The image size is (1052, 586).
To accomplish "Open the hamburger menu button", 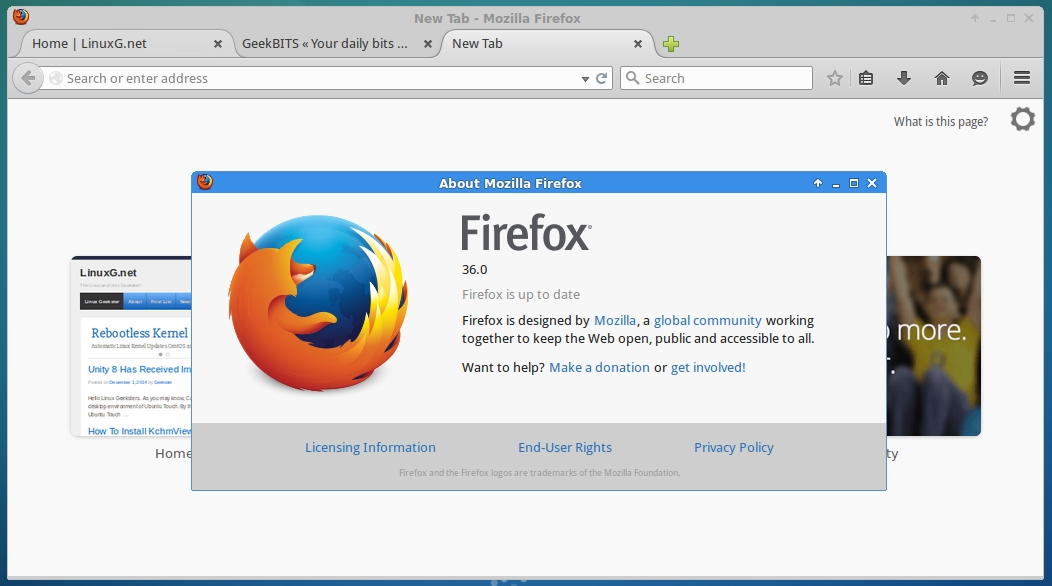I will coord(1022,79).
